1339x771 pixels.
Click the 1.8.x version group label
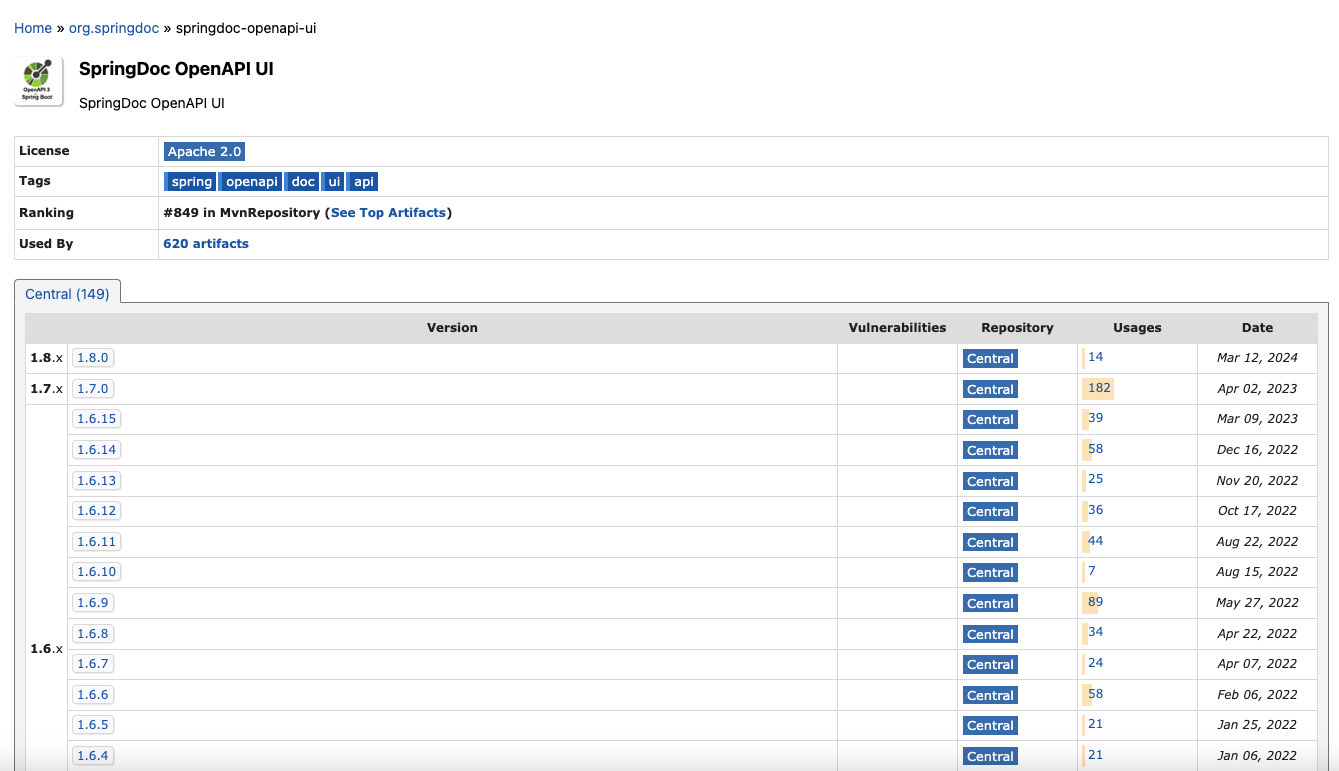46,358
